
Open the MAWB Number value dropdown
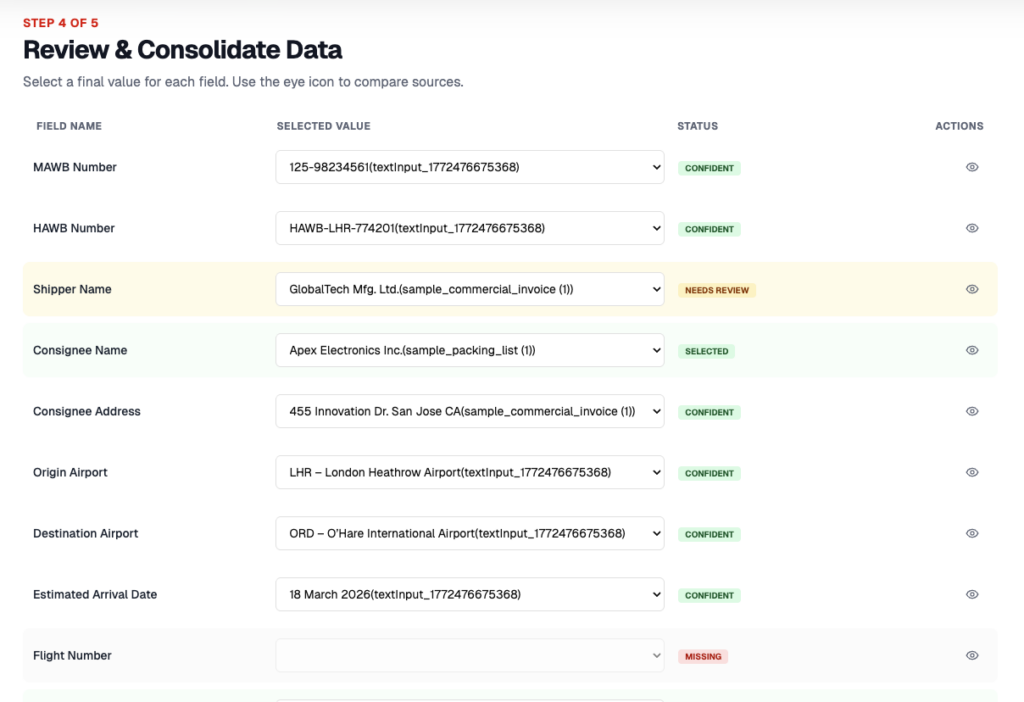pos(469,167)
